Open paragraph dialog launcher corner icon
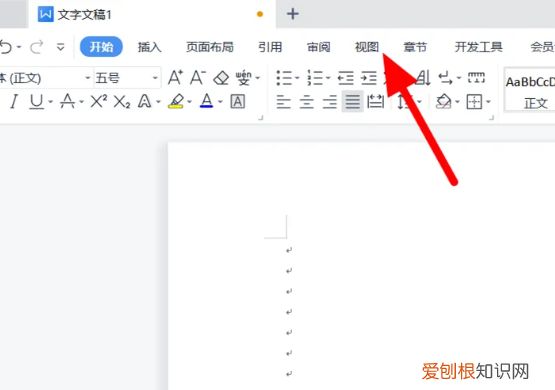555x390 pixels. coord(492,118)
